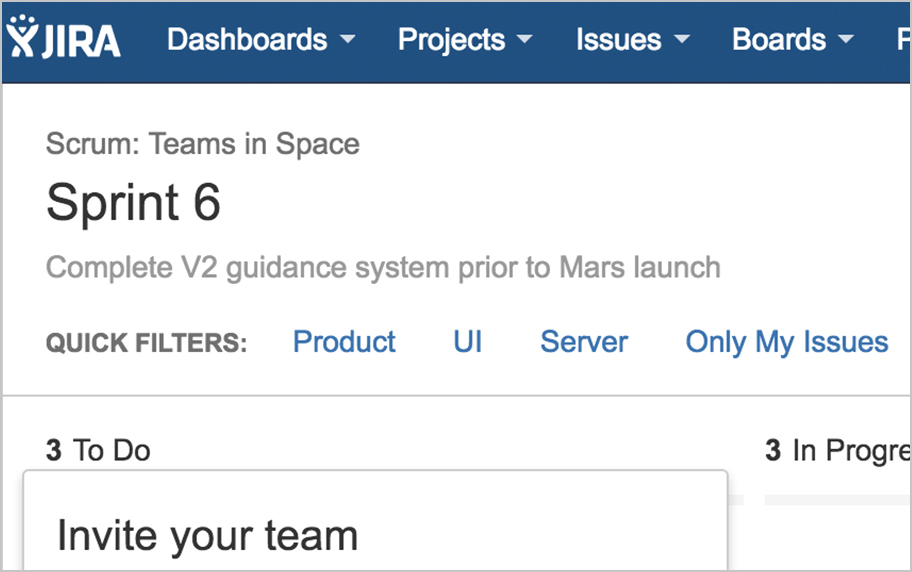This screenshot has height=572, width=912.
Task: Click the sprint goal description text
Action: point(383,268)
